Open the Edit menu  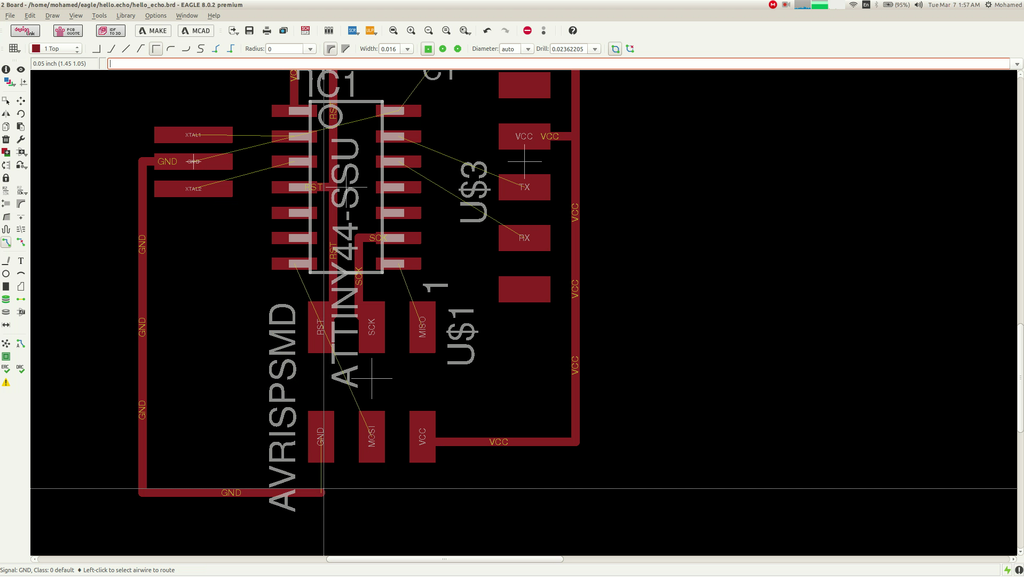(30, 16)
